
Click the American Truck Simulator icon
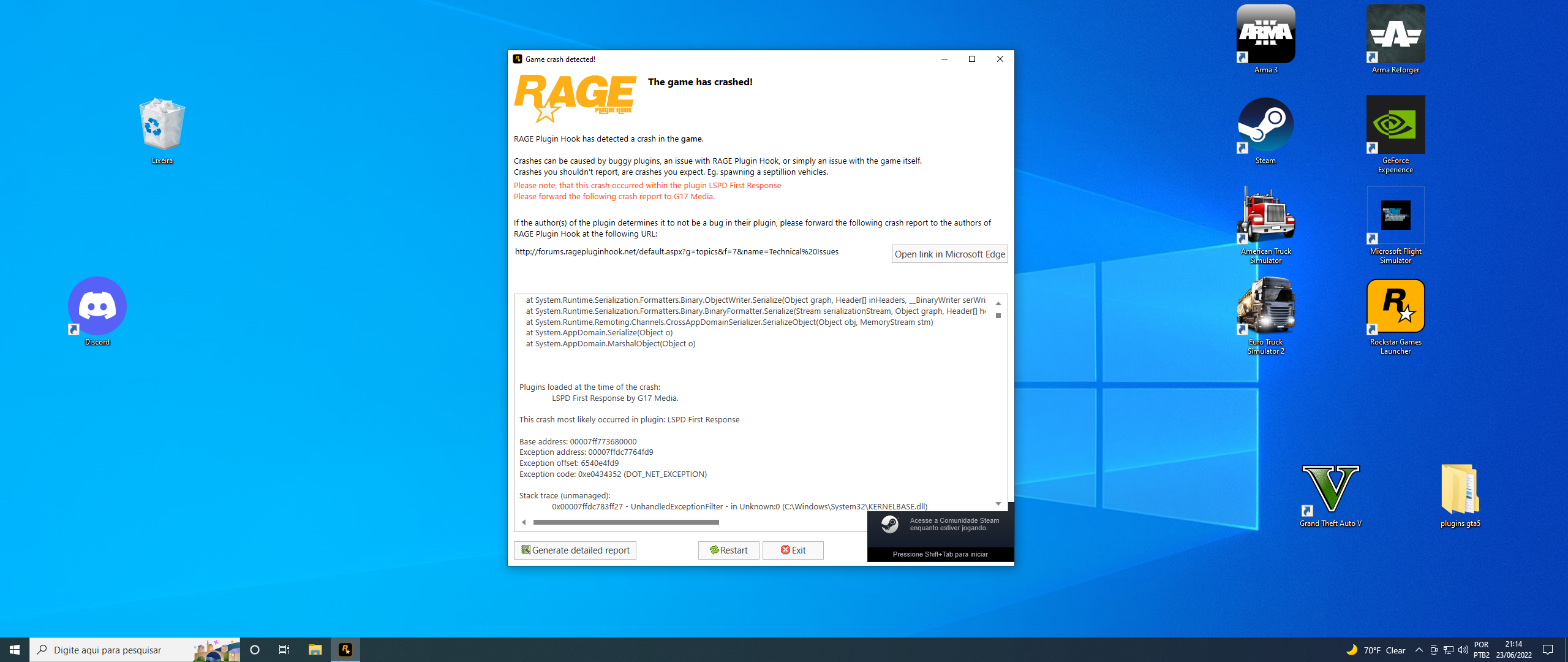1265,216
